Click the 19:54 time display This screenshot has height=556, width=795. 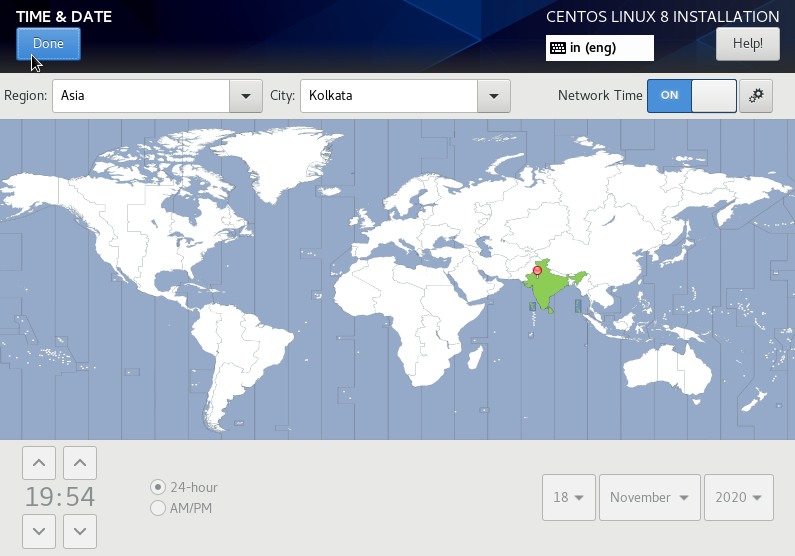60,497
